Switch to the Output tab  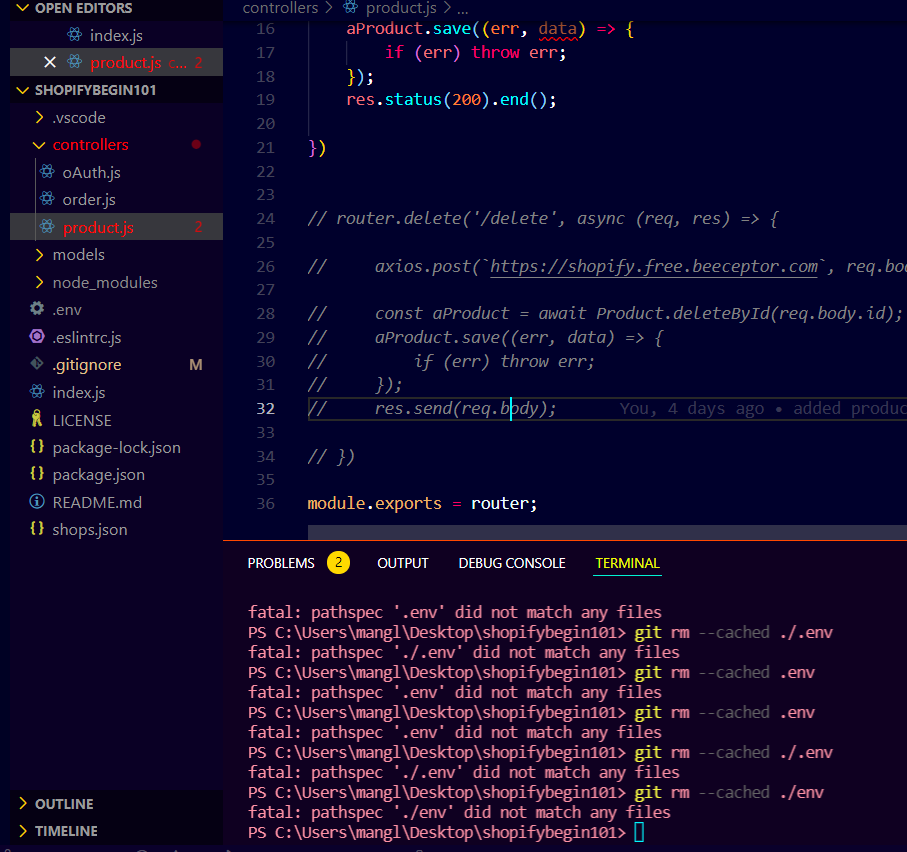click(403, 563)
